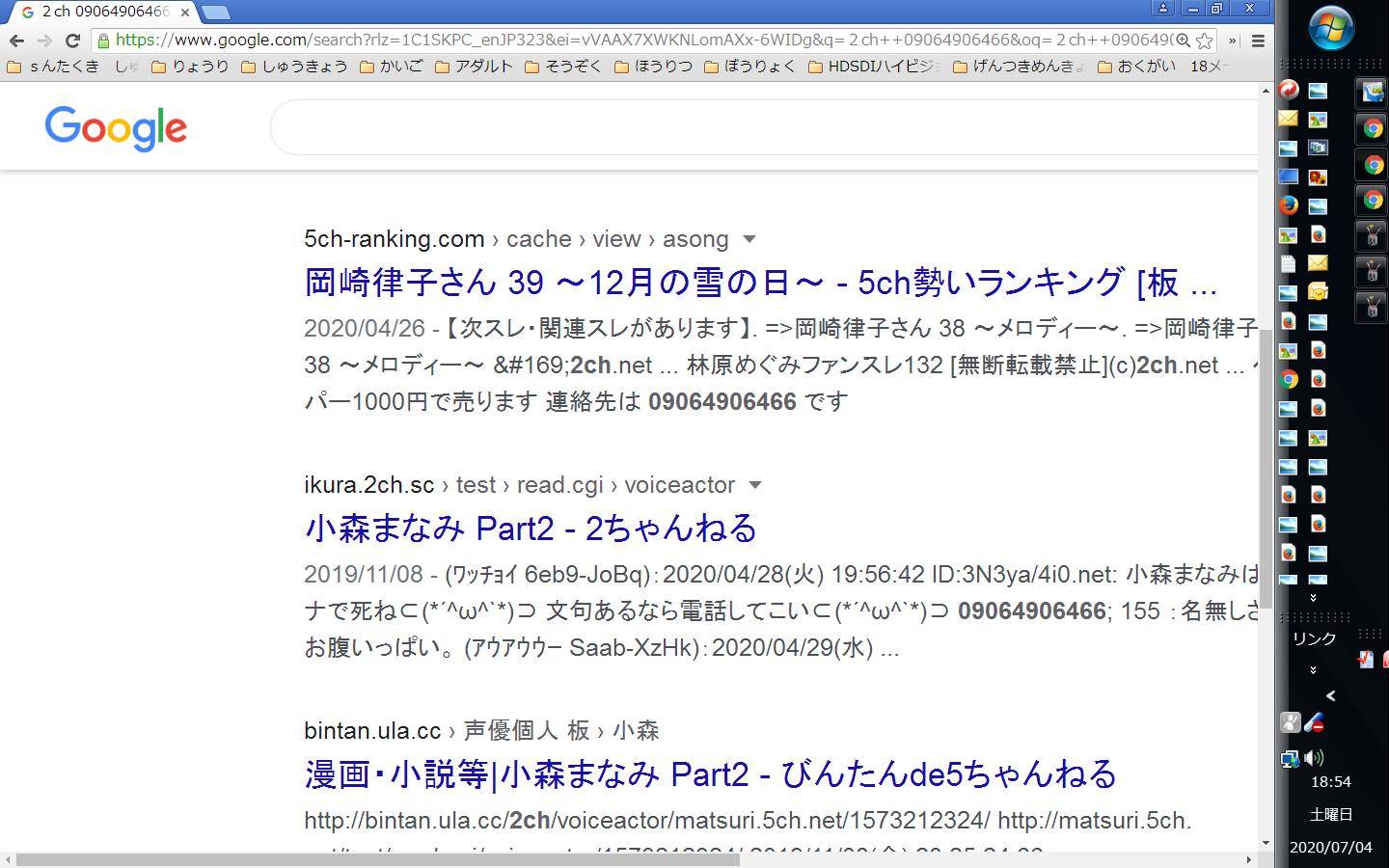Open the アダルト bookmark folder
1389x868 pixels.
pyautogui.click(x=474, y=67)
